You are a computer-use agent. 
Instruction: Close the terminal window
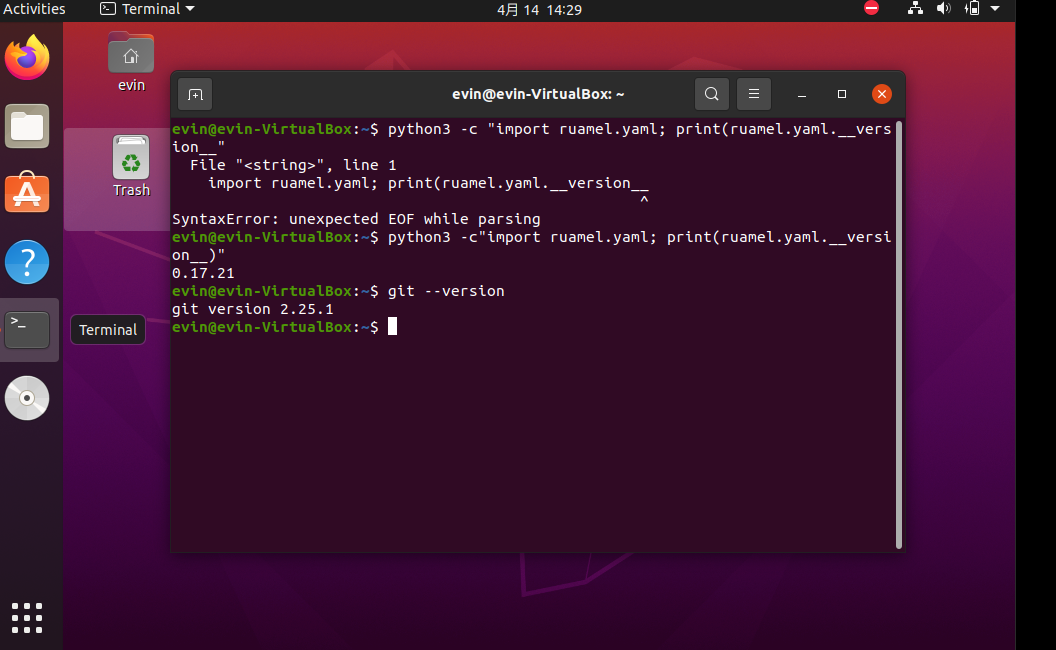point(882,94)
